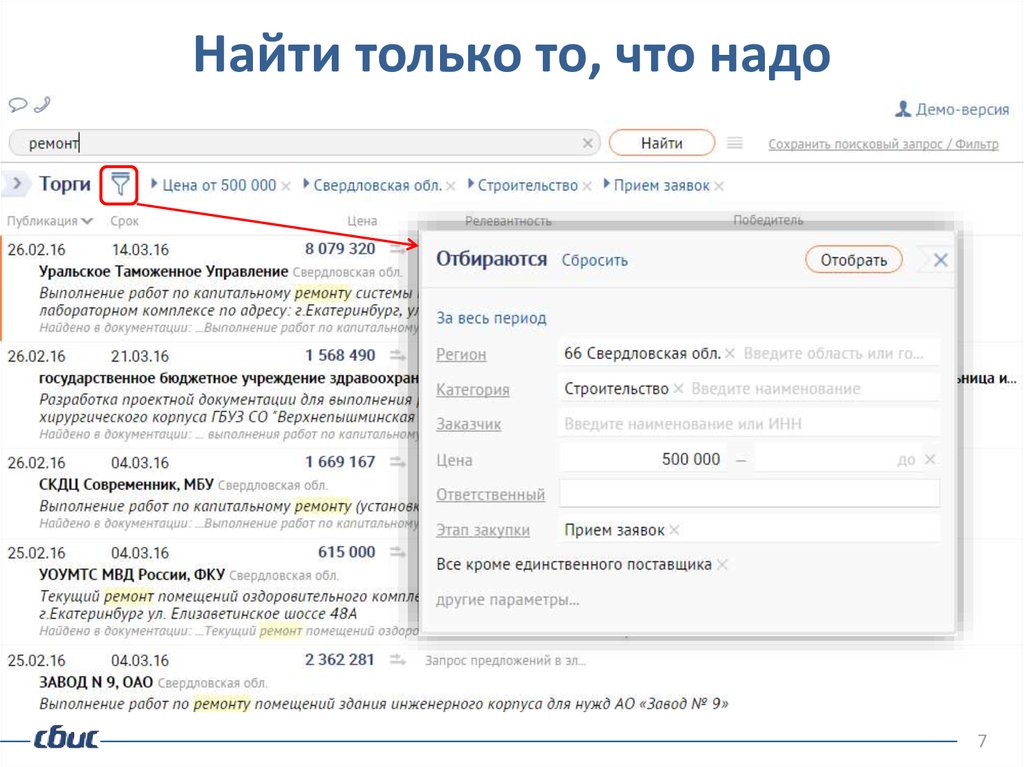The image size is (1024, 767).
Task: Open the chat bubble icon
Action: click(18, 105)
